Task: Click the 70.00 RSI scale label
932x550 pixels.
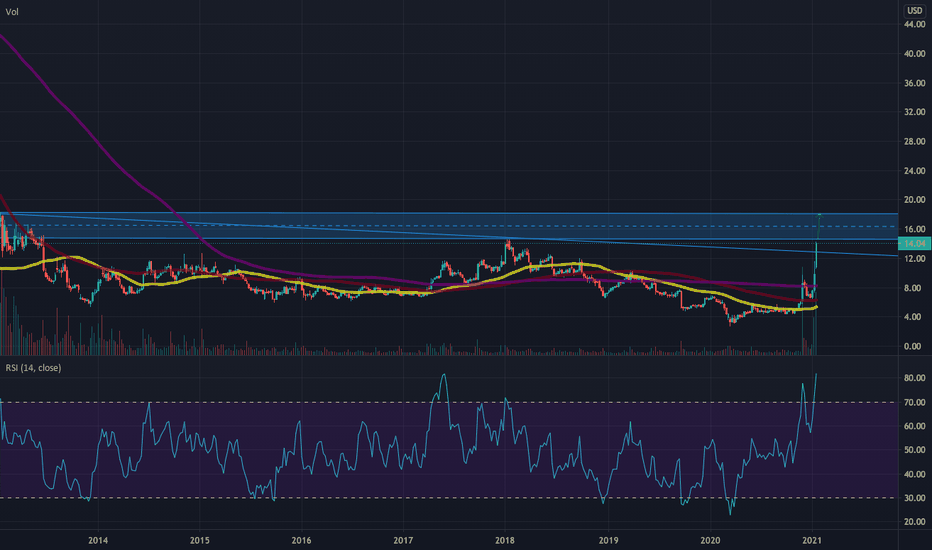Action: click(x=914, y=403)
